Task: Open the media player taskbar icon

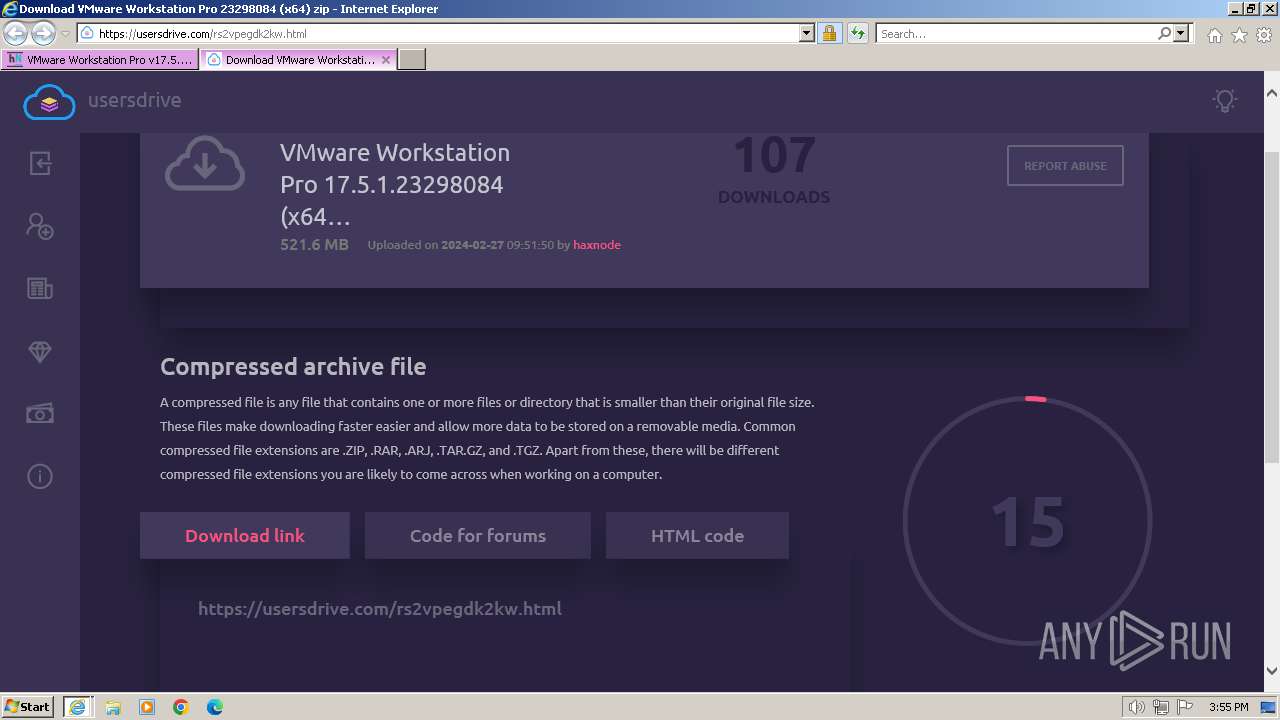Action: click(x=147, y=707)
